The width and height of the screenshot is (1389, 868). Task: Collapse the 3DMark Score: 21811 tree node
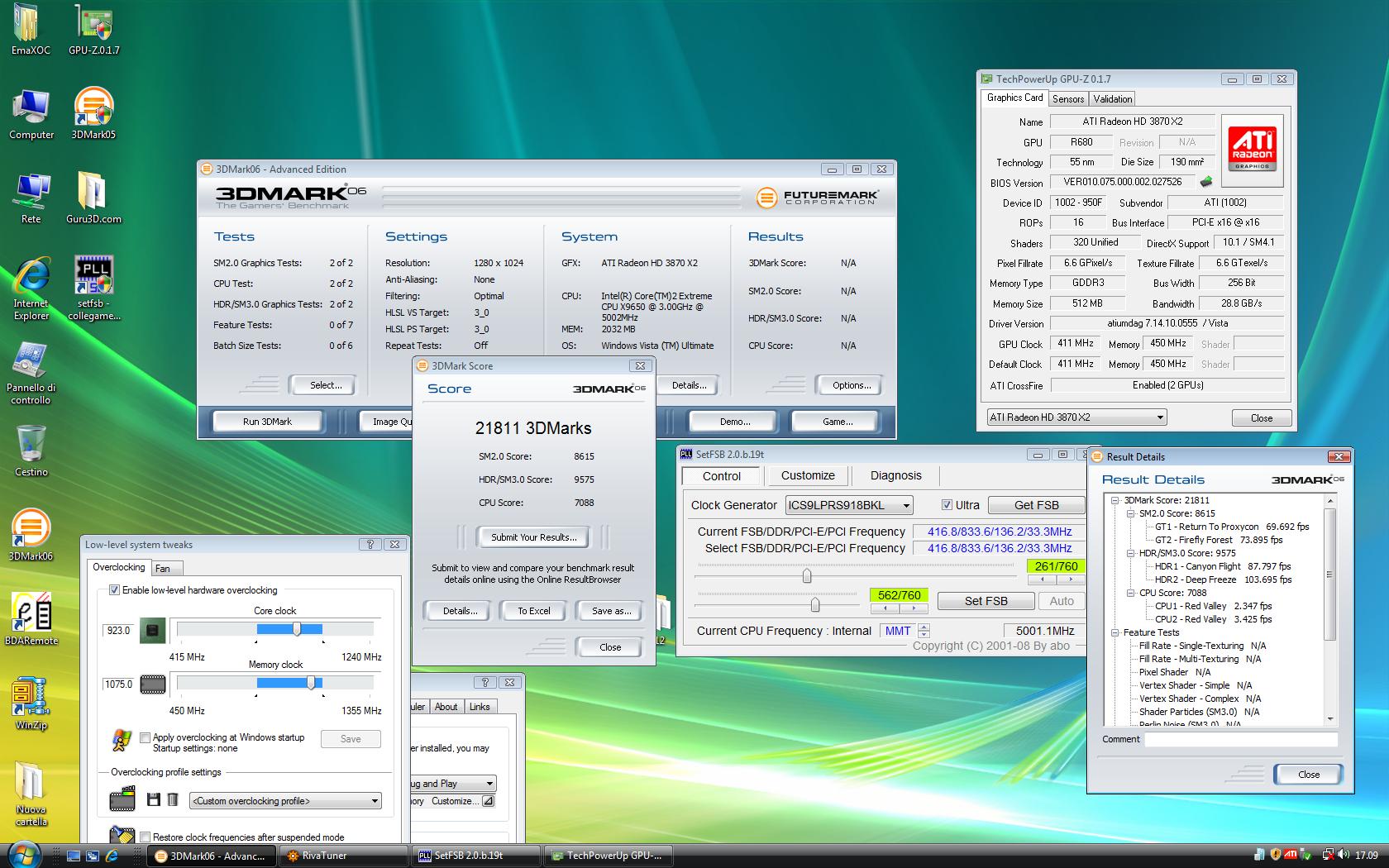click(1115, 500)
